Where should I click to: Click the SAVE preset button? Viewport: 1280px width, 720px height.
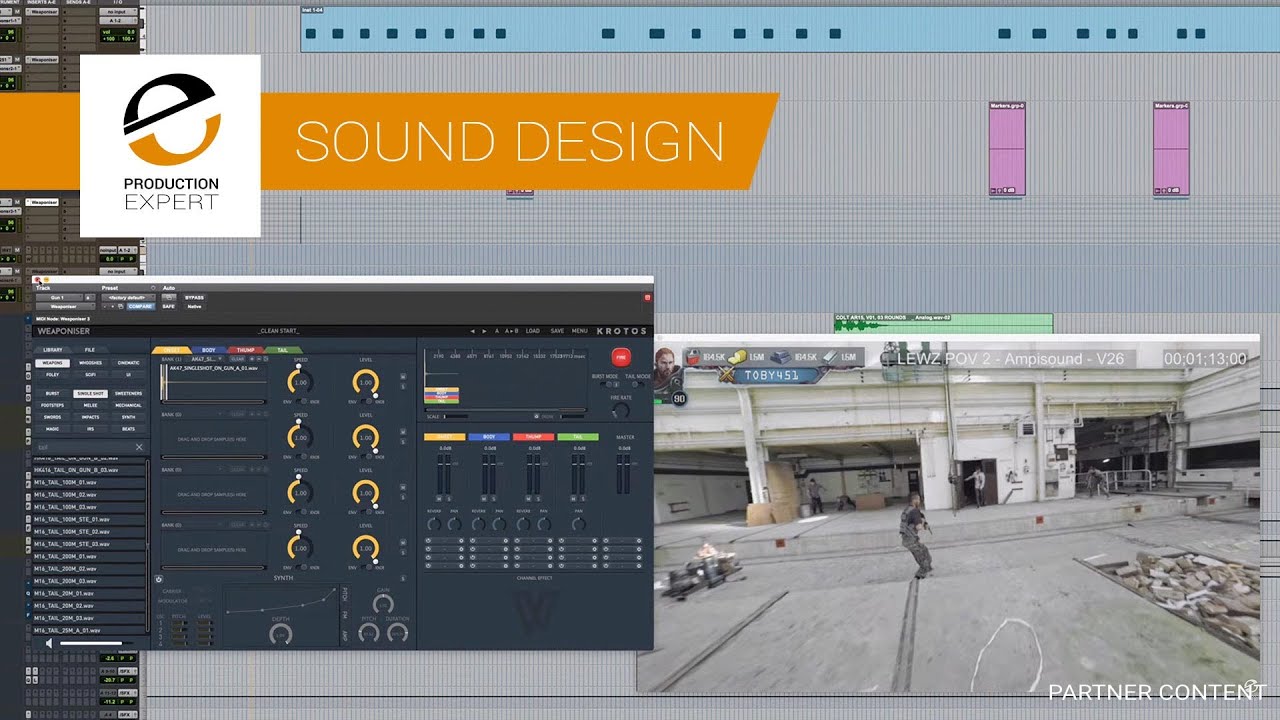coord(557,330)
